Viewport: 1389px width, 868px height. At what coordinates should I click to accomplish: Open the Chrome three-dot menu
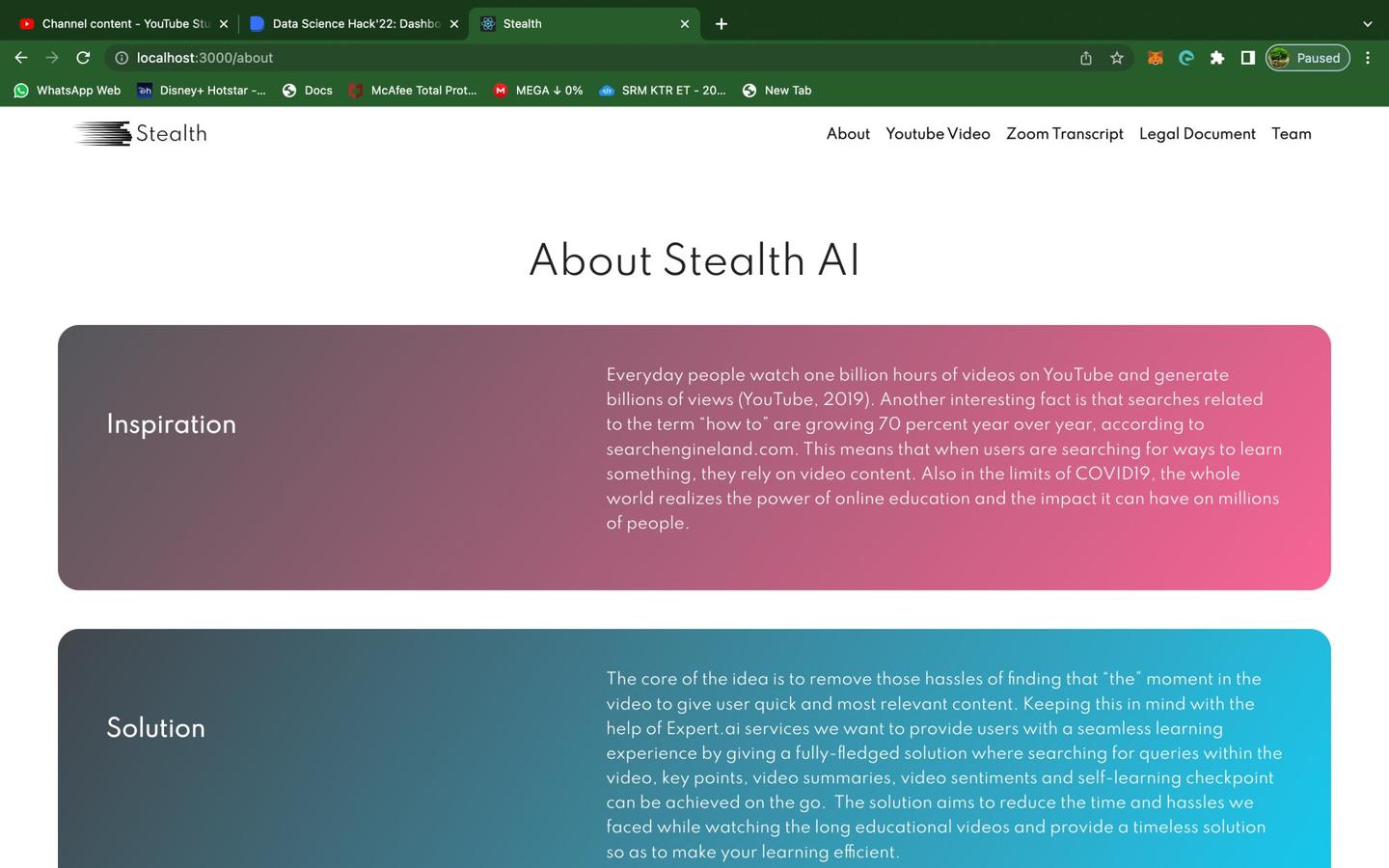pyautogui.click(x=1368, y=58)
